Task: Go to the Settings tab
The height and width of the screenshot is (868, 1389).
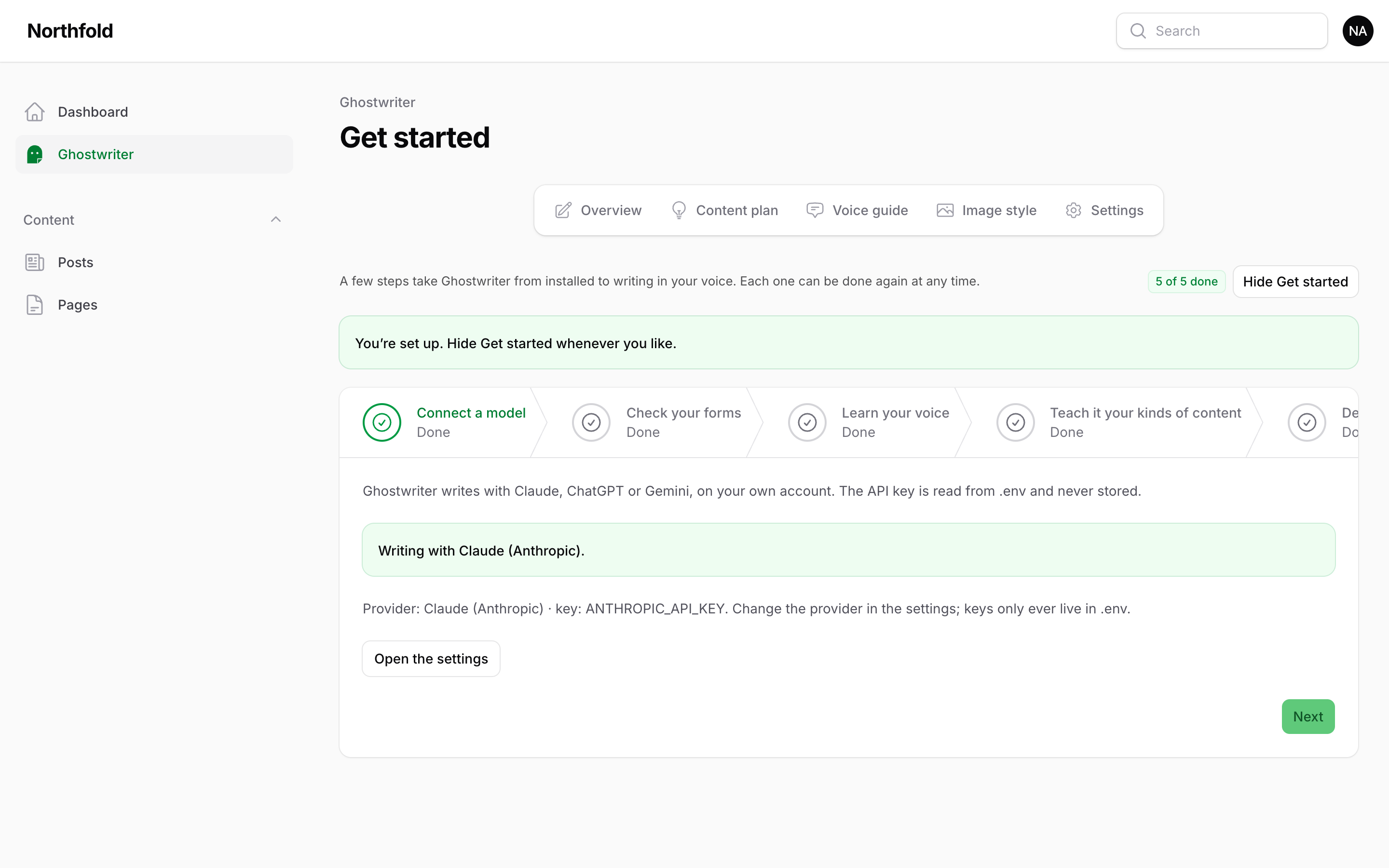Action: click(1104, 210)
